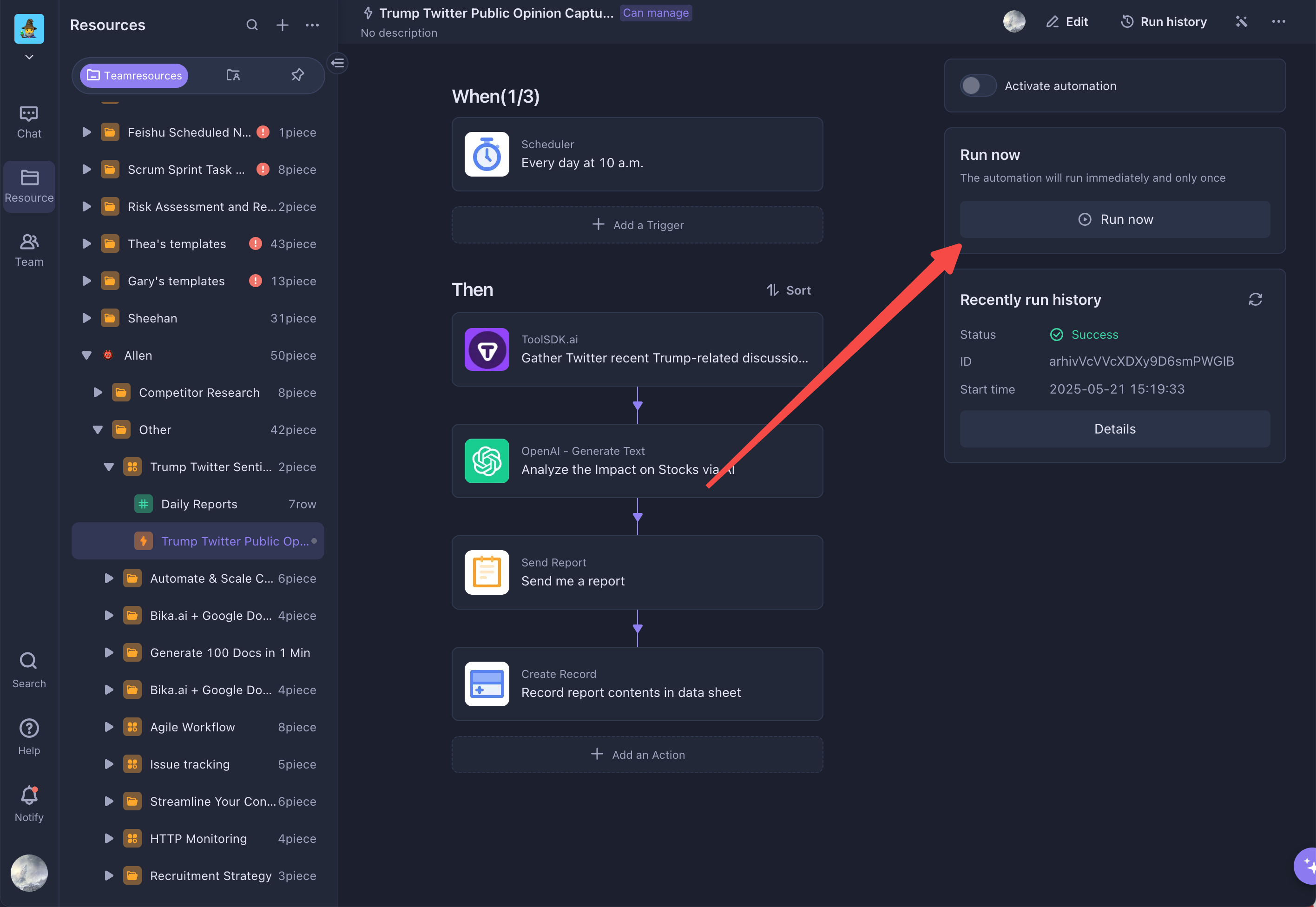Expand Agile Workflow folder
Viewport: 1316px width, 907px height.
click(109, 727)
